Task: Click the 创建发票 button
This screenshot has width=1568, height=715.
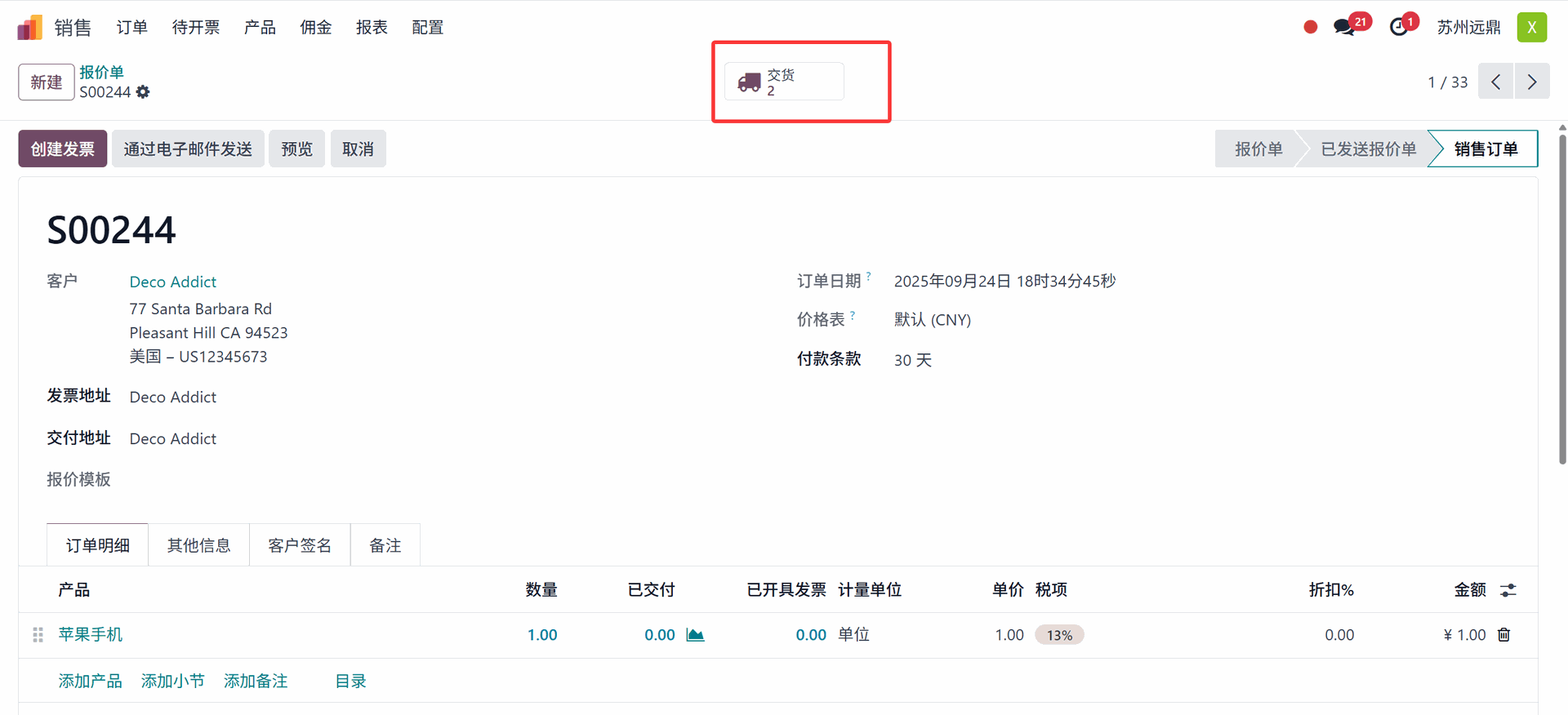Action: point(63,149)
